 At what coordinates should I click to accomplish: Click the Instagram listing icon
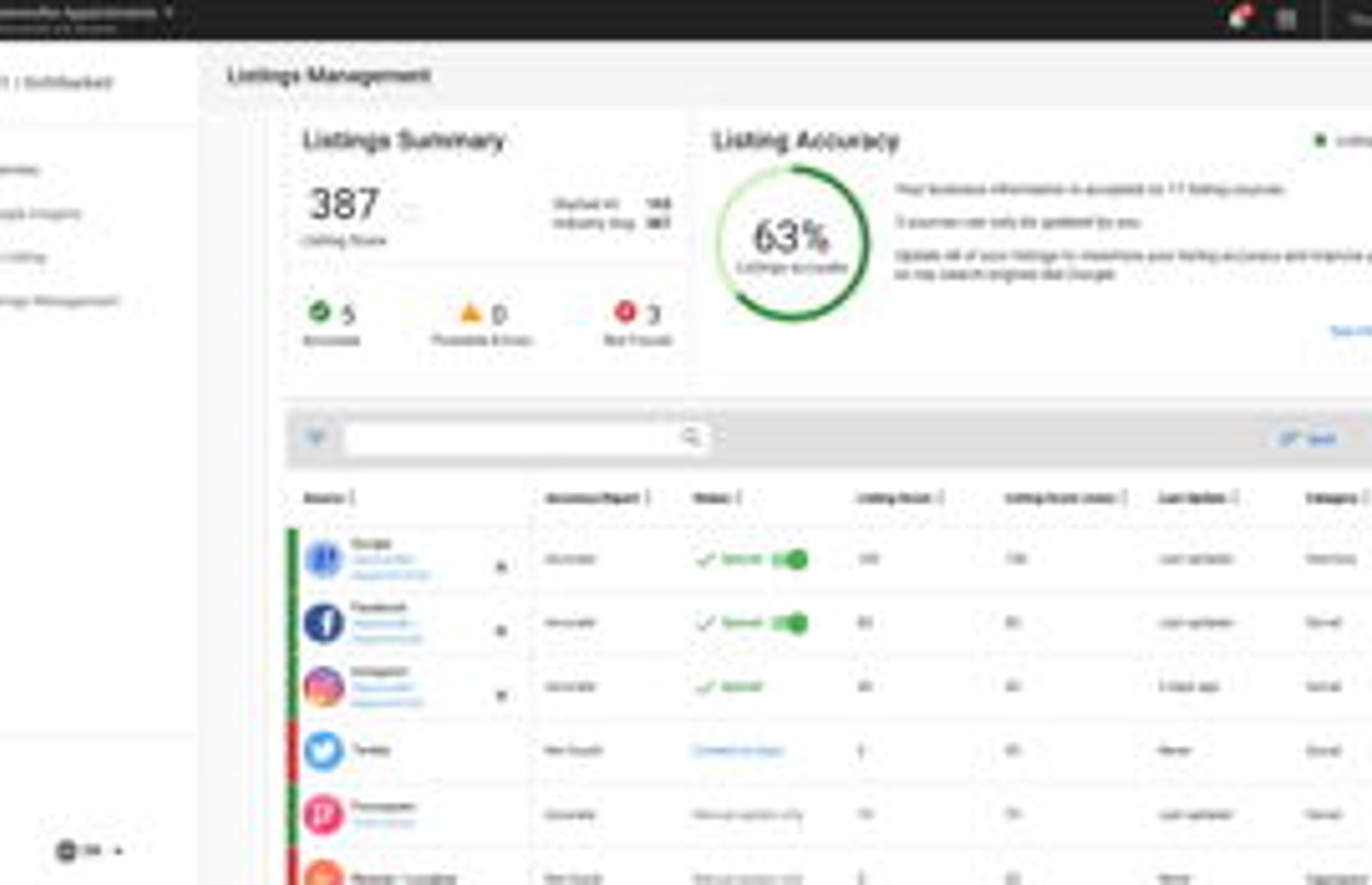(324, 687)
